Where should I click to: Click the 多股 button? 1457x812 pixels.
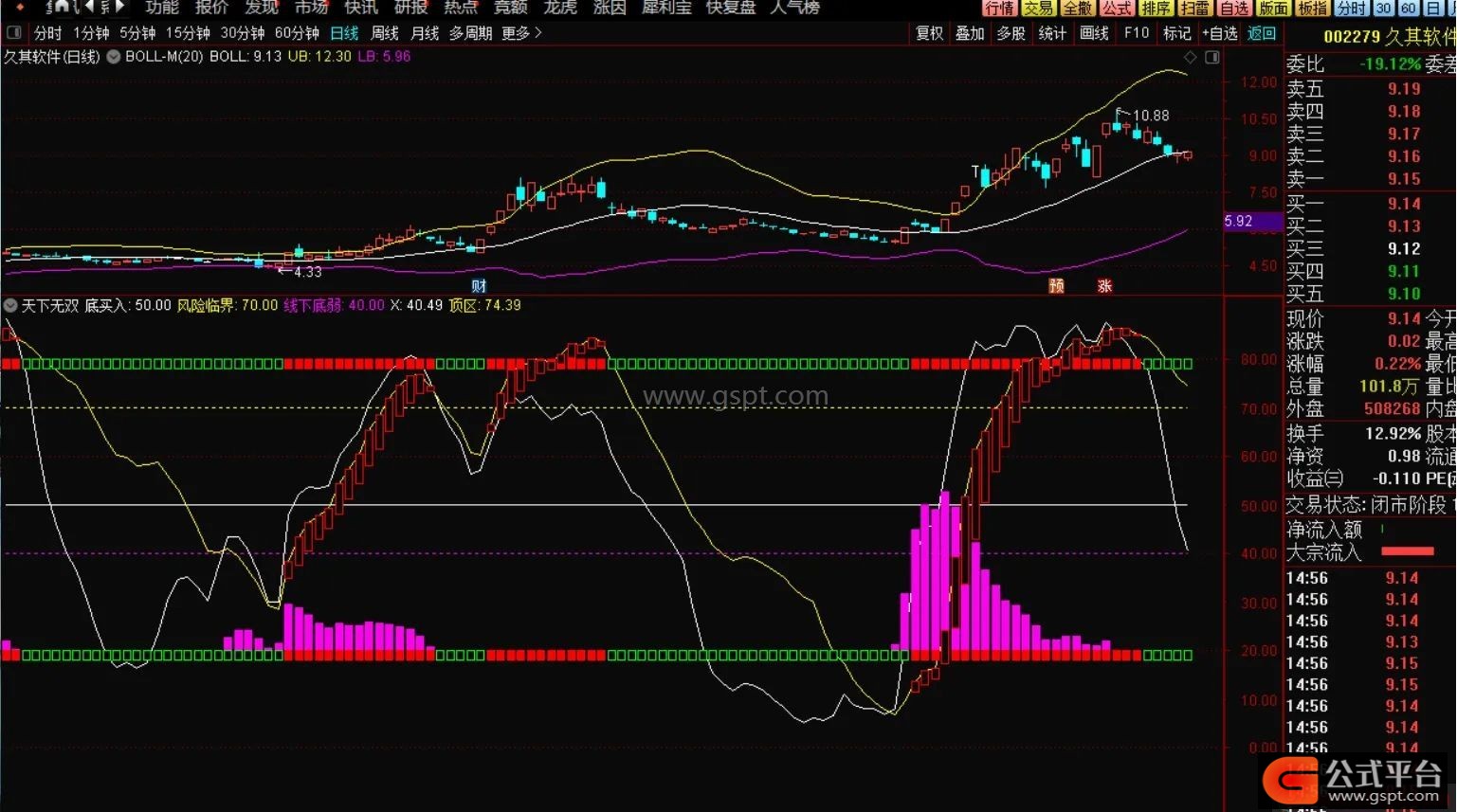[1011, 33]
